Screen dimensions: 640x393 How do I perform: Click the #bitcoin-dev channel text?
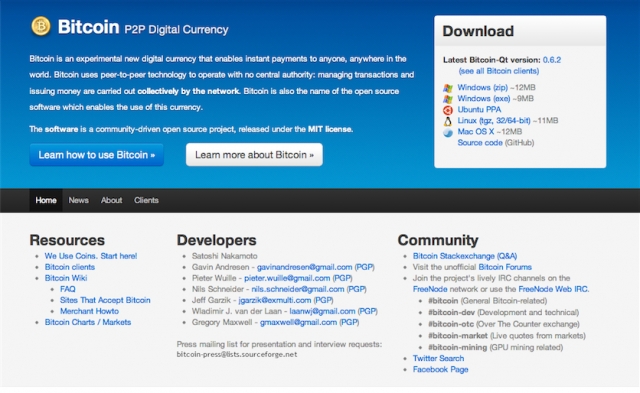[451, 312]
